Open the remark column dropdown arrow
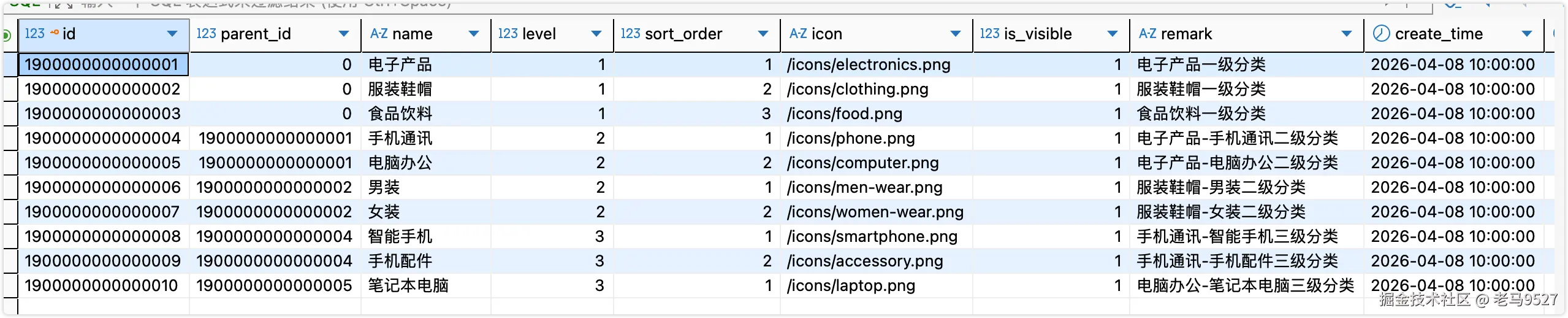Viewport: 1568px width, 318px height. coord(1347,34)
